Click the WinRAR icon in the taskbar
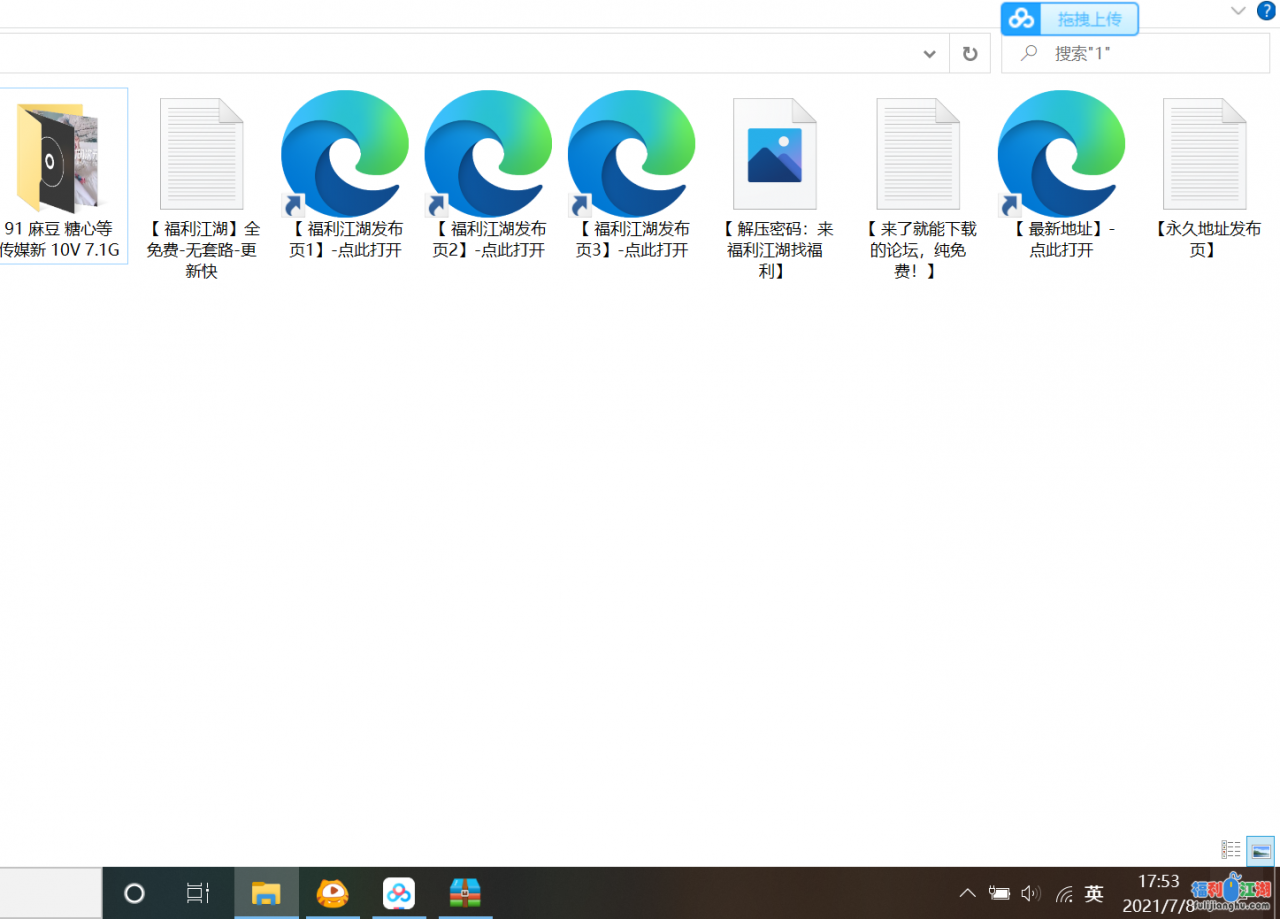This screenshot has width=1280, height=919. 465,893
